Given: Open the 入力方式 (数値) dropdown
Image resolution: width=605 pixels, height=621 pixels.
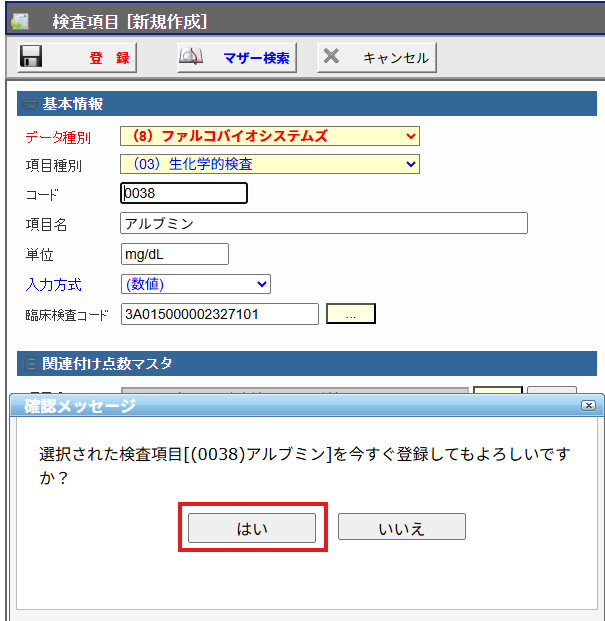Looking at the screenshot, I should pyautogui.click(x=195, y=285).
